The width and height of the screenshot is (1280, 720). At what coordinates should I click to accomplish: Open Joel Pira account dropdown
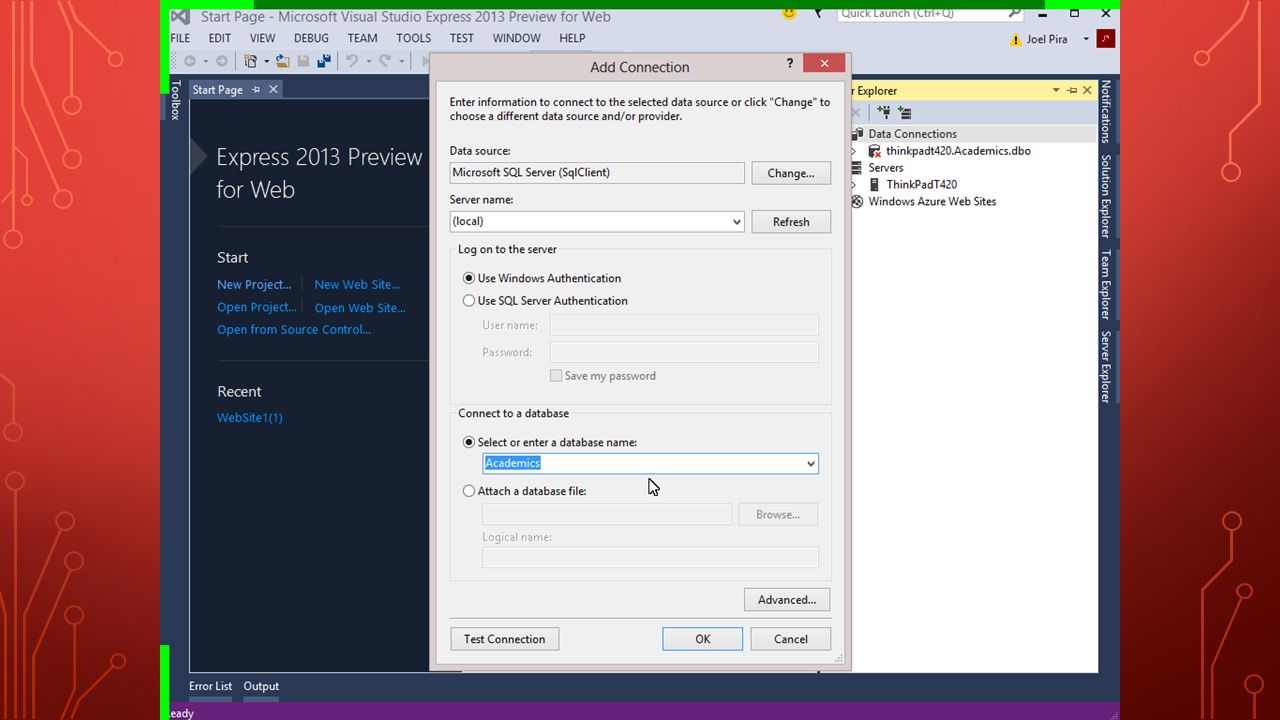click(1086, 40)
